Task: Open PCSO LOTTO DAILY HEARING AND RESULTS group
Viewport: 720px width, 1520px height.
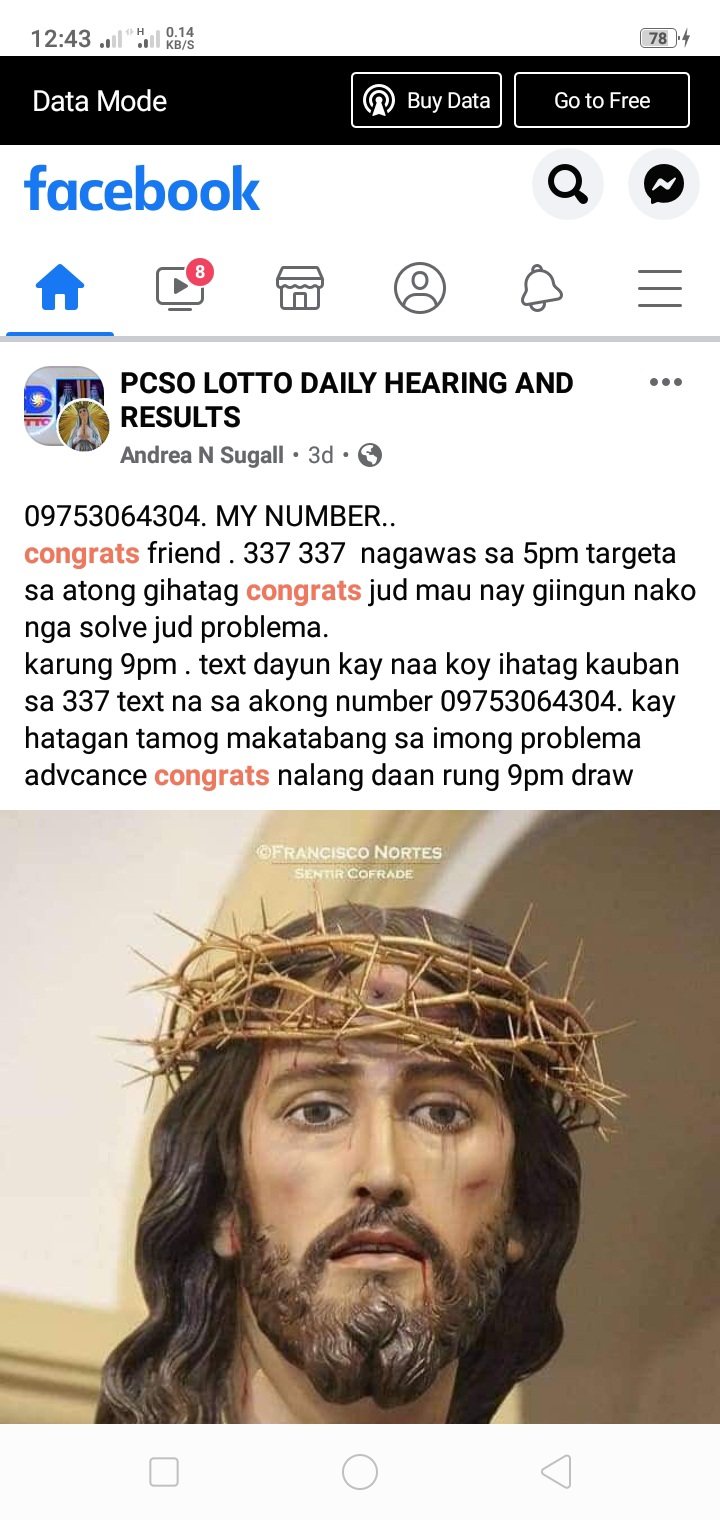Action: 347,400
